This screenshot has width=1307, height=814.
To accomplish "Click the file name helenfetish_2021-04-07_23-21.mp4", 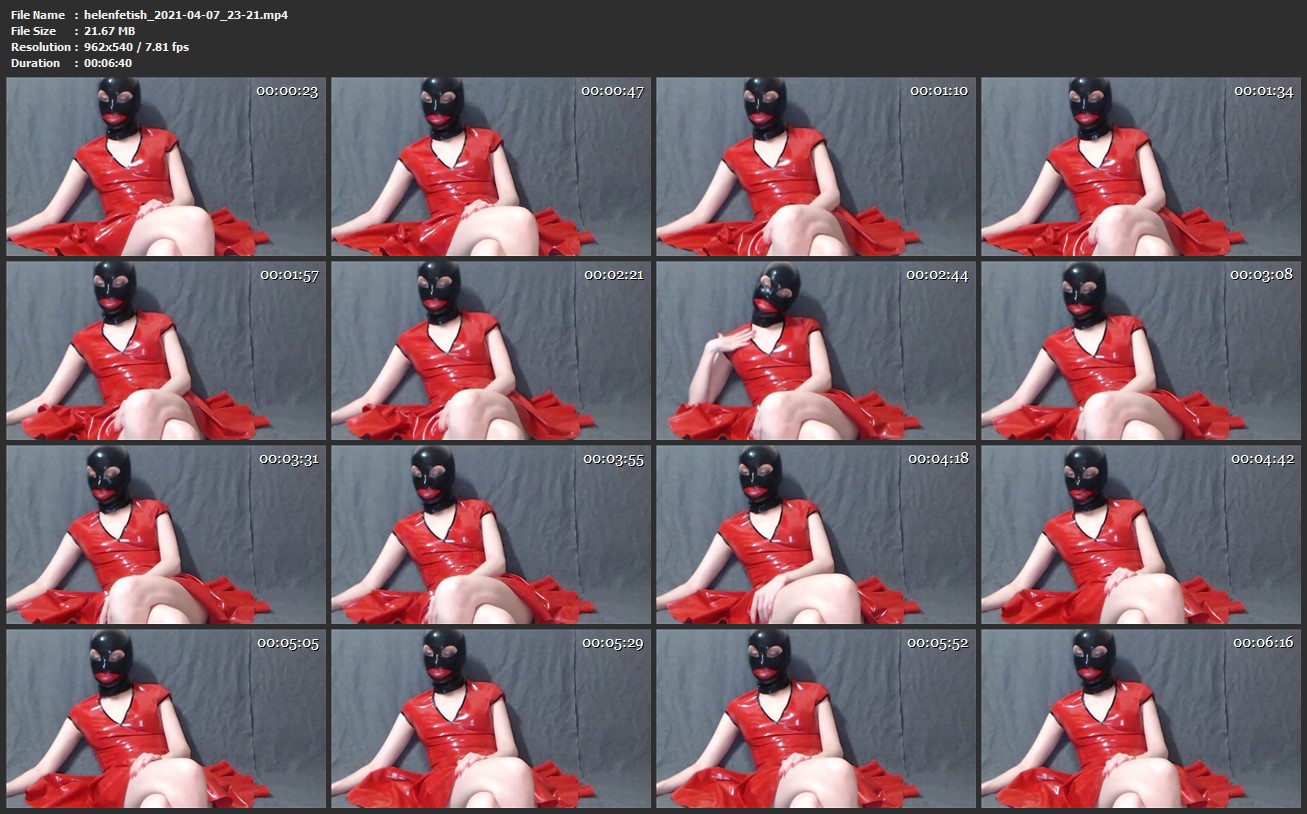I will (186, 15).
